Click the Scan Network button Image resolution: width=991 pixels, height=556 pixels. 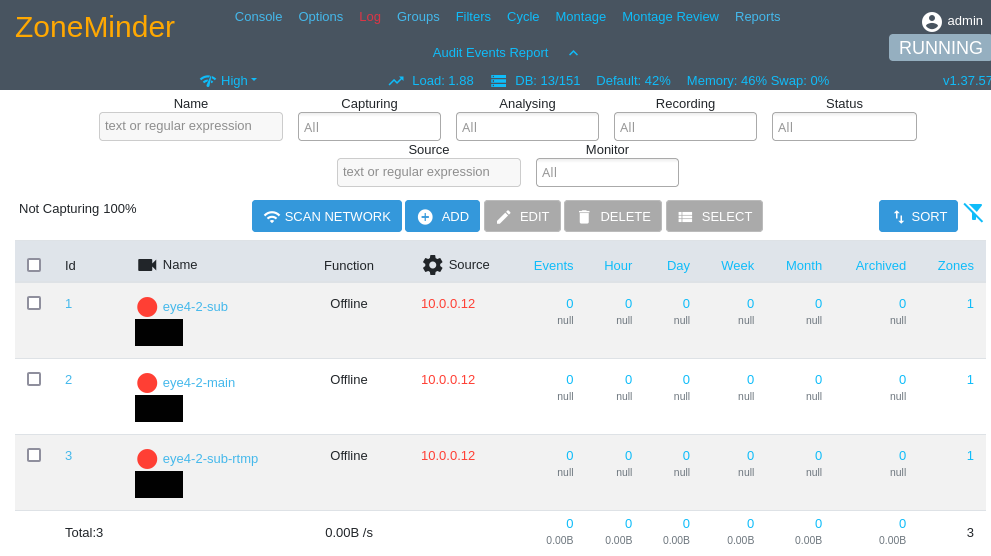click(x=327, y=216)
